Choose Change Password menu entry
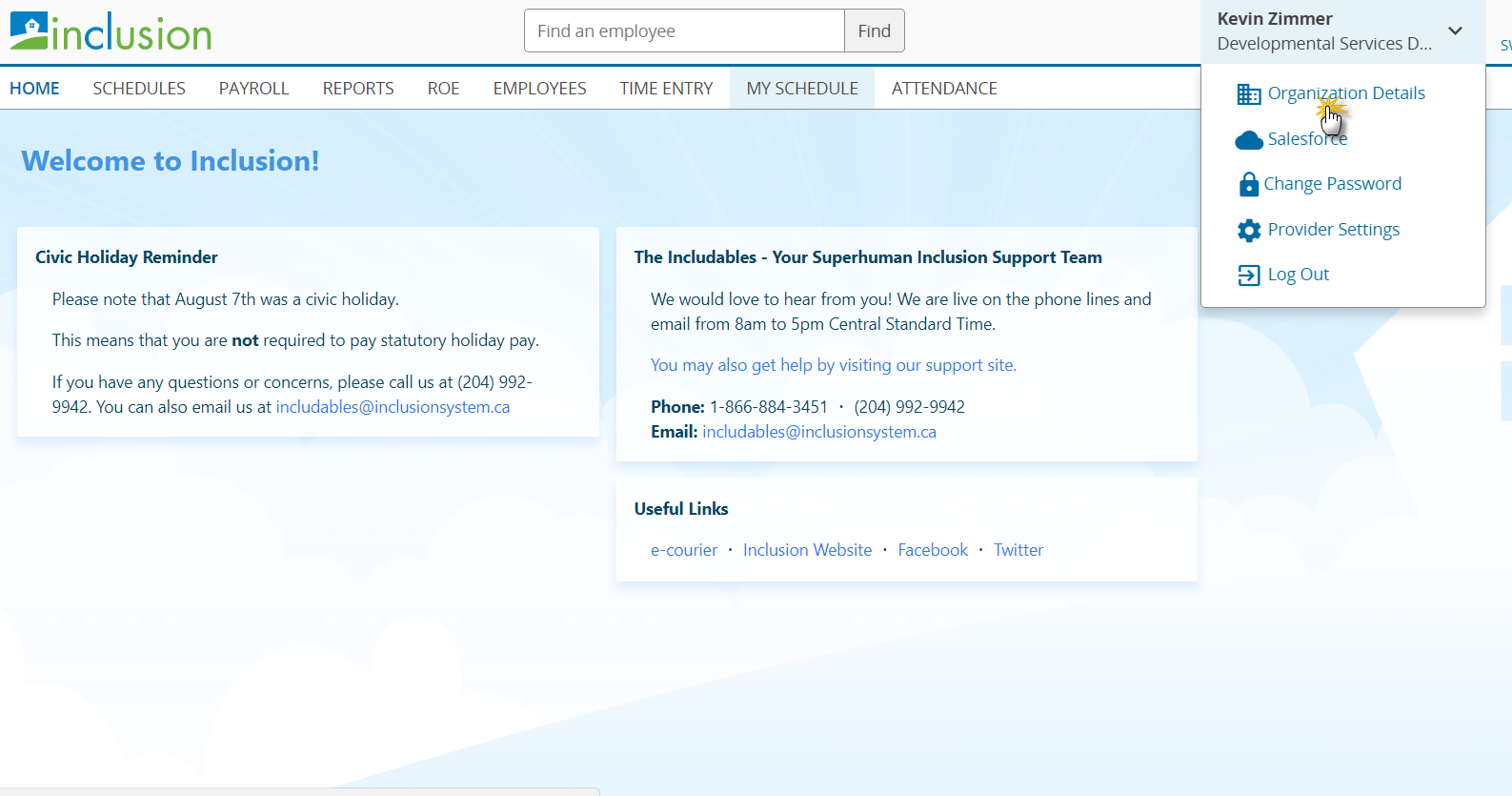The width and height of the screenshot is (1512, 796). pos(1332,184)
